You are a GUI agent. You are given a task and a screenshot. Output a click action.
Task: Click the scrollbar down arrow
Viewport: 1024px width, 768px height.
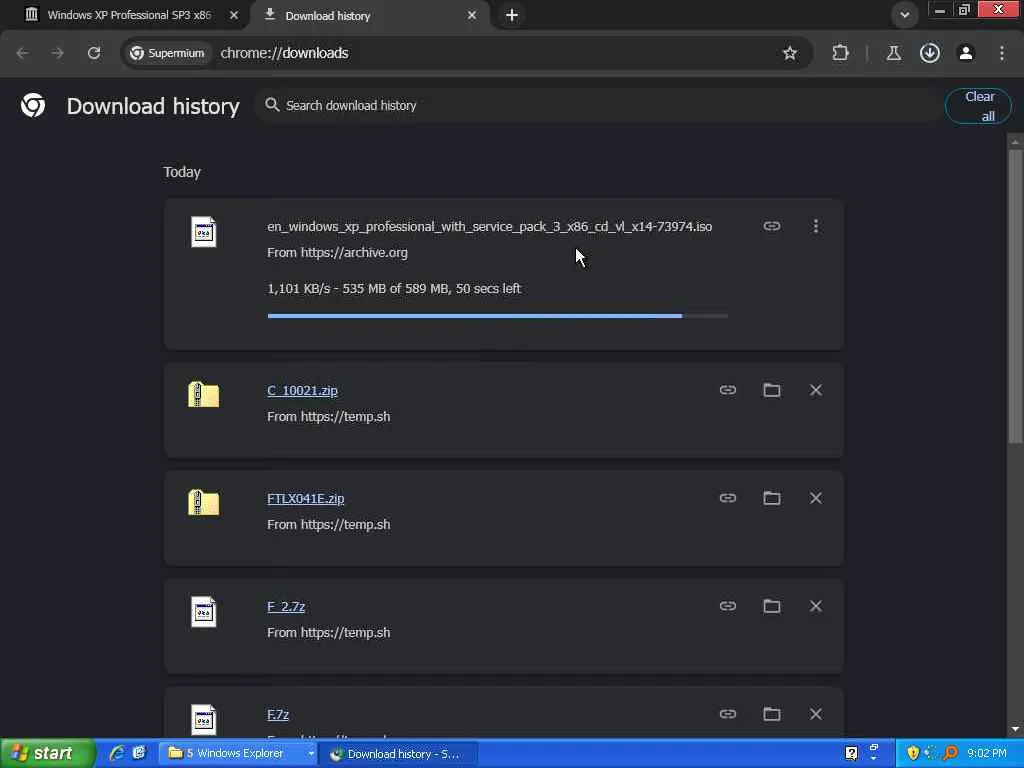point(1015,729)
